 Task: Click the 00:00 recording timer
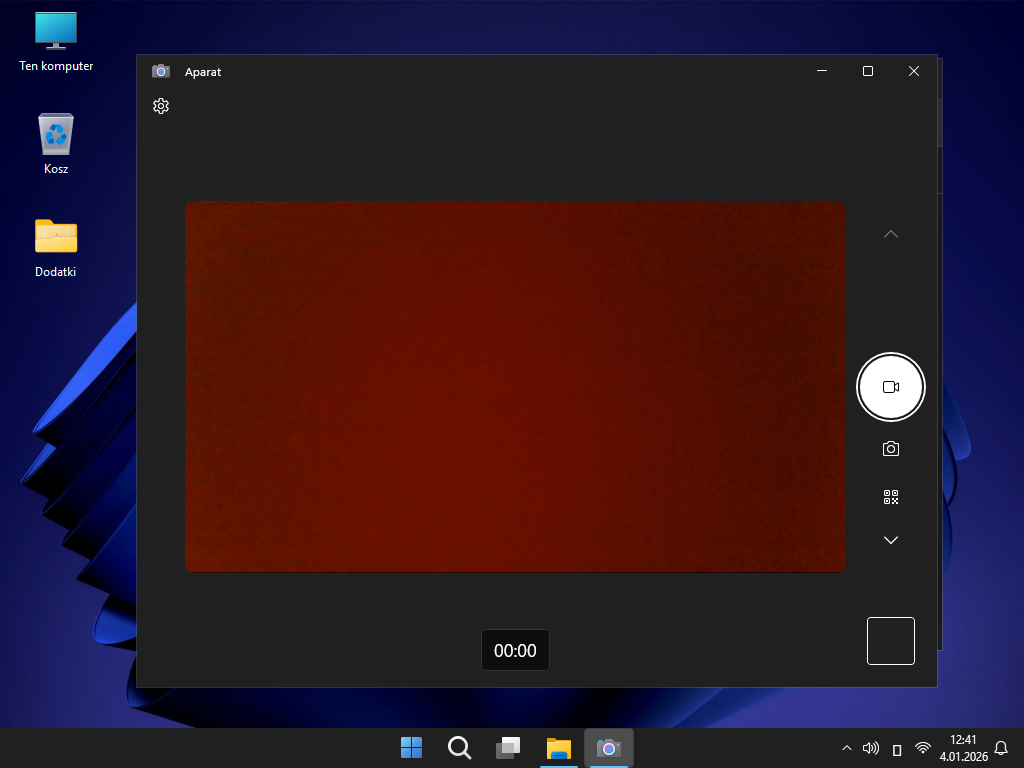tap(515, 650)
